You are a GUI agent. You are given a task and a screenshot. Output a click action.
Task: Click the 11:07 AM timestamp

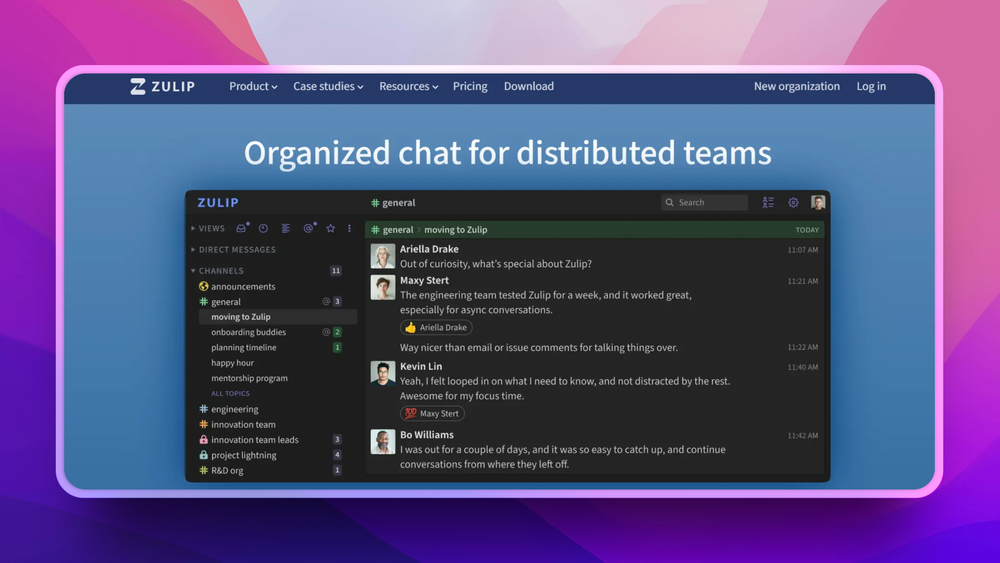(x=802, y=250)
